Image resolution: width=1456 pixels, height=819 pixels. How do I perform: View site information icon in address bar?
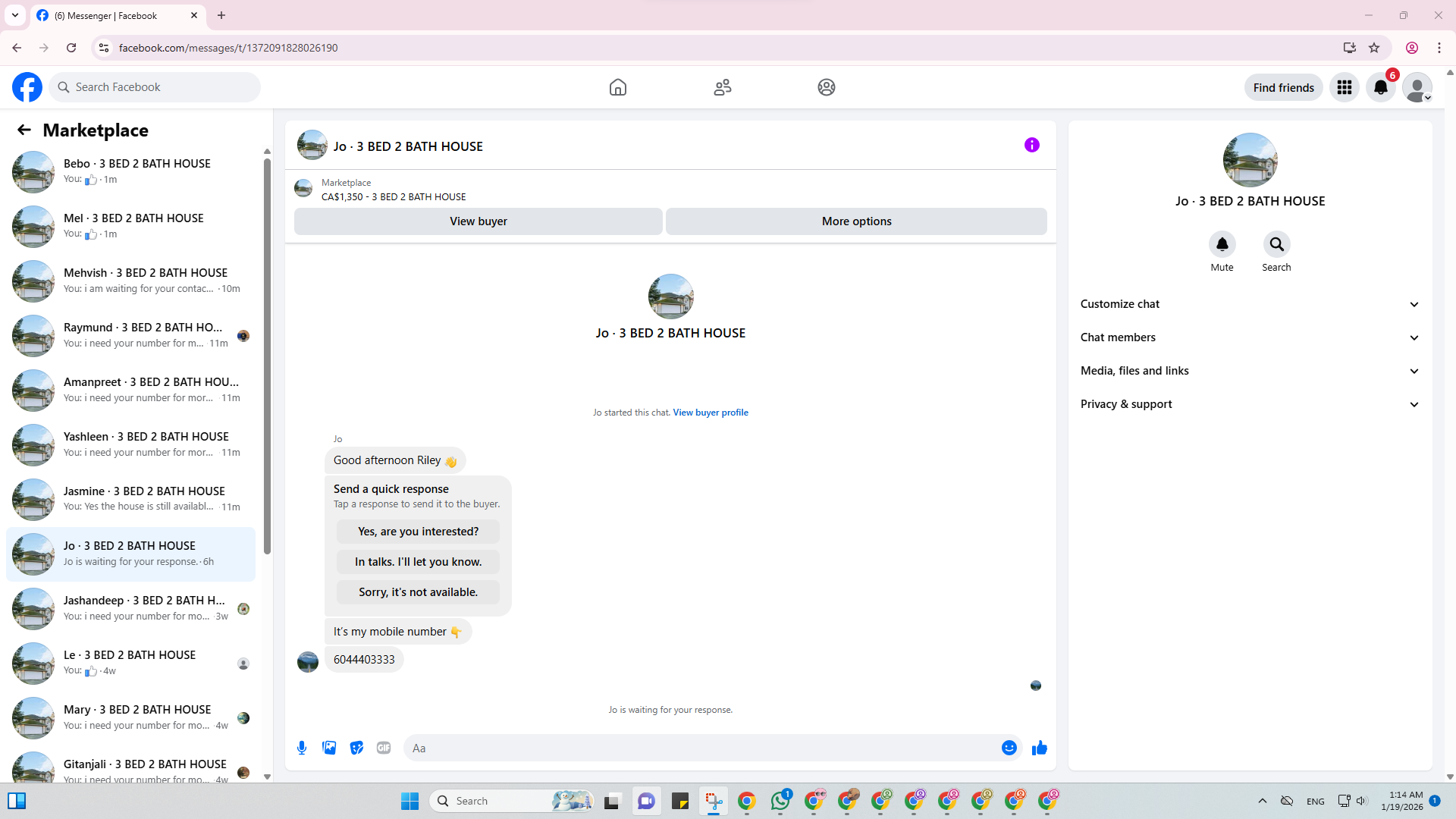tap(104, 48)
